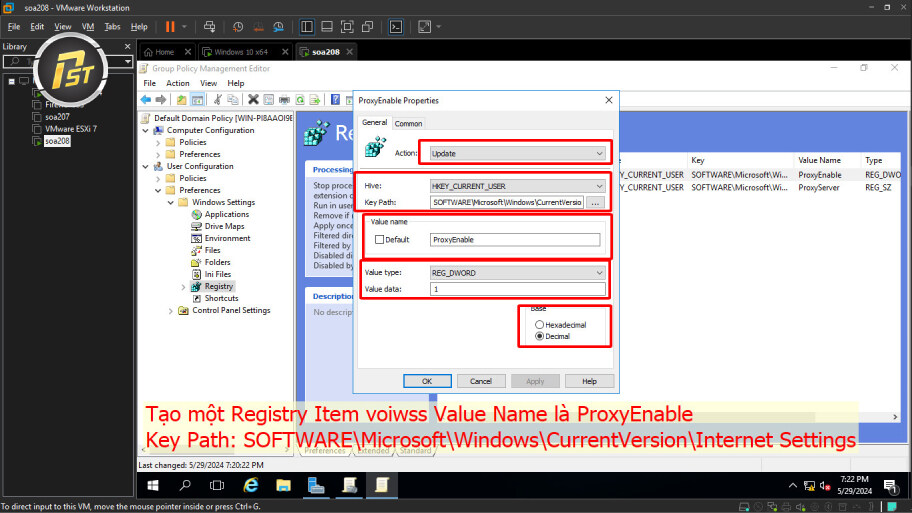Click Value data input field
This screenshot has width=912, height=513.
(518, 289)
